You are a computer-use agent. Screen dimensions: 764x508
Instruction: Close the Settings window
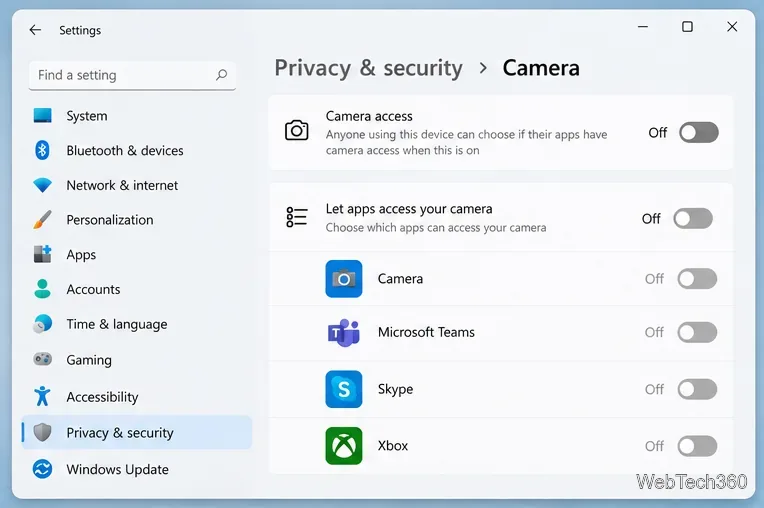pos(732,27)
